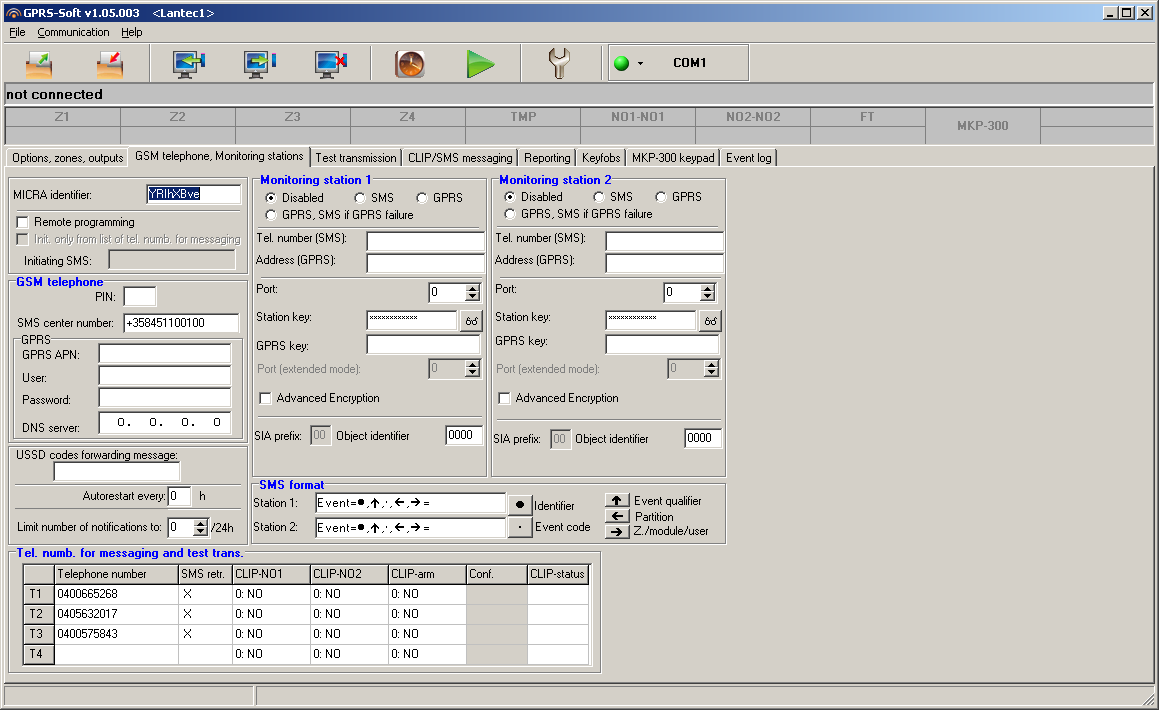1159x710 pixels.
Task: Click the green start play icon
Action: (x=480, y=64)
